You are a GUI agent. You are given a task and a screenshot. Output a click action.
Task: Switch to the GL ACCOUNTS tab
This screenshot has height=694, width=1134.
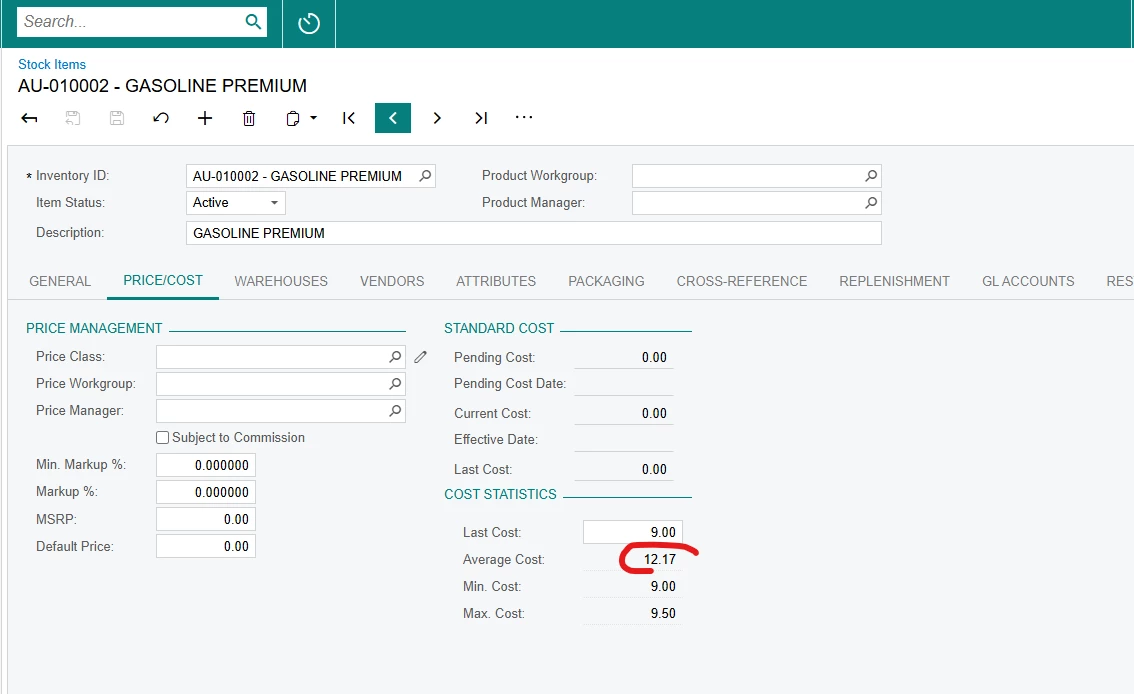[x=1028, y=281]
